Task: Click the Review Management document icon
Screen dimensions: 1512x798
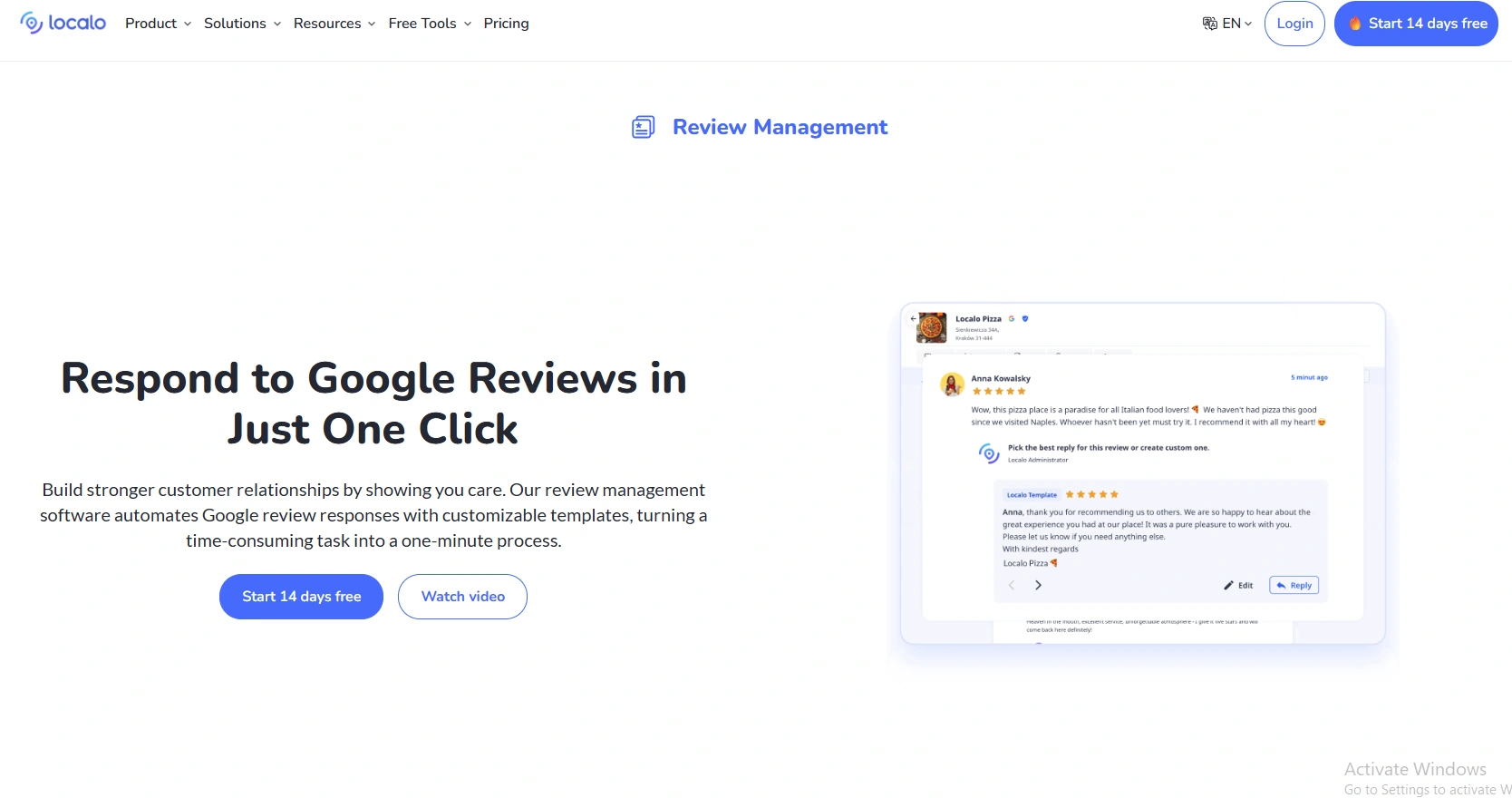Action: coord(643,127)
